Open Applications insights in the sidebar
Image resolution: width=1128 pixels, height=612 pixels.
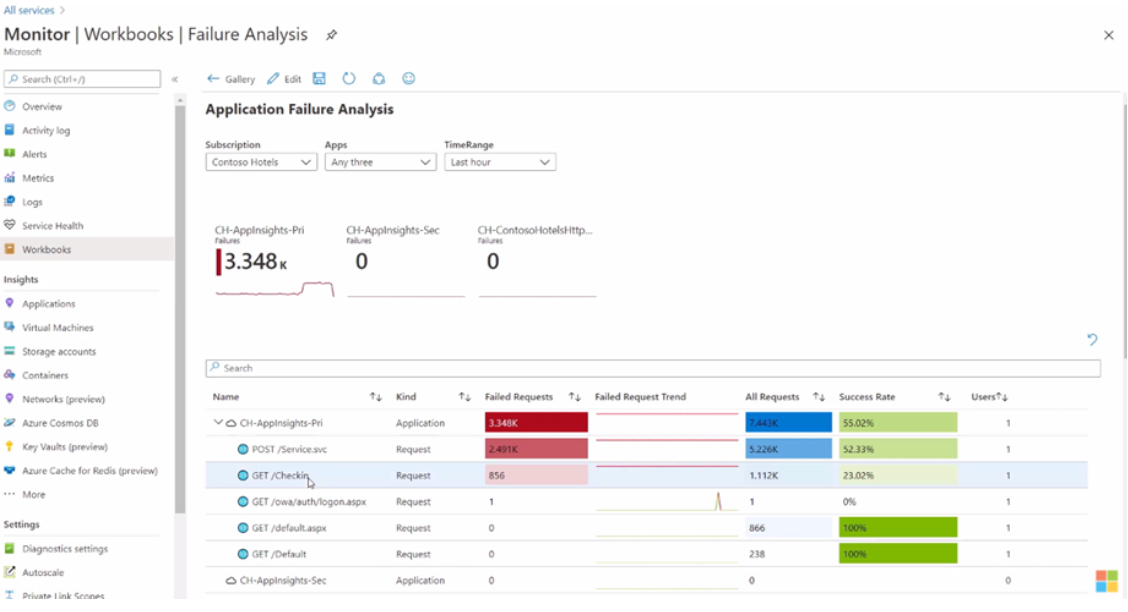[48, 303]
